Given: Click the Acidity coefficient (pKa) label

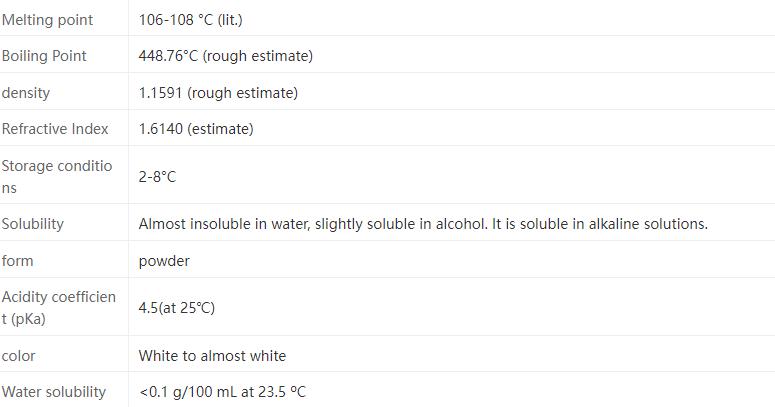Looking at the screenshot, I should (x=58, y=308).
